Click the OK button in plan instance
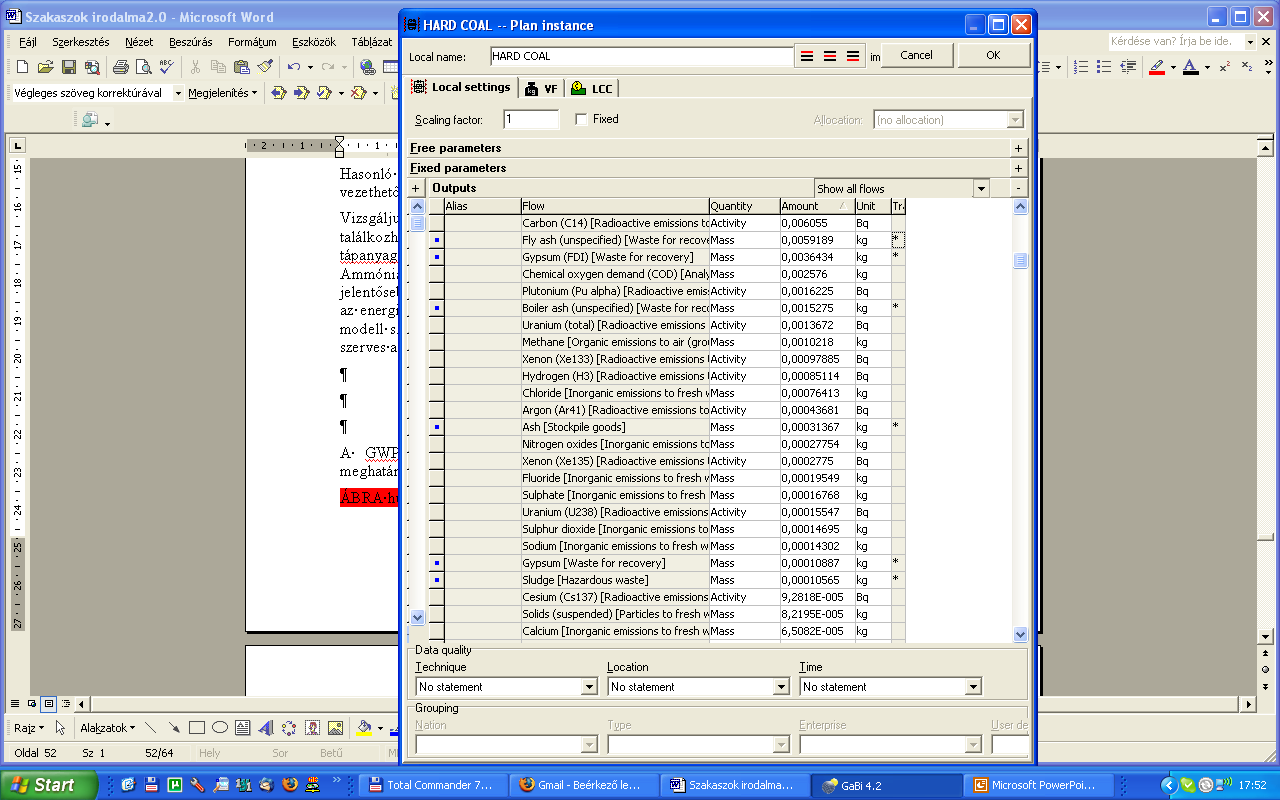Image resolution: width=1280 pixels, height=800 pixels. click(x=993, y=55)
